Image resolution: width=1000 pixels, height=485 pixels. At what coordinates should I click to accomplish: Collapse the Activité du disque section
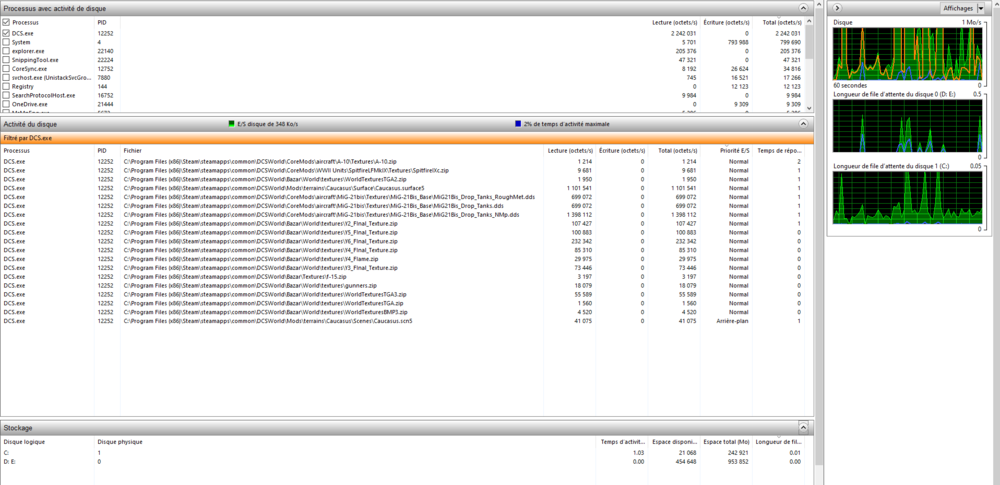click(804, 124)
